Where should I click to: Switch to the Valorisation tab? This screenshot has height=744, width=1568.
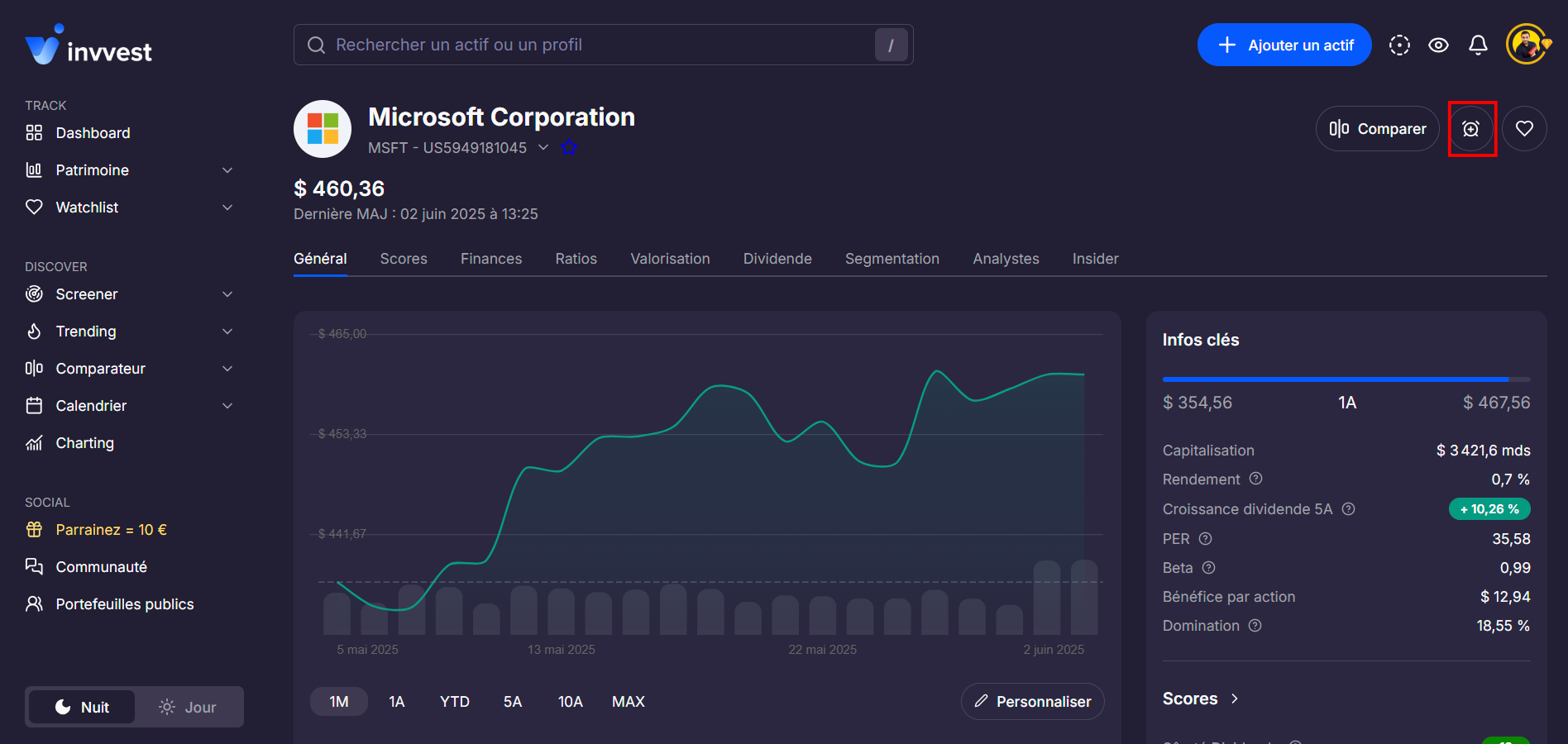670,259
